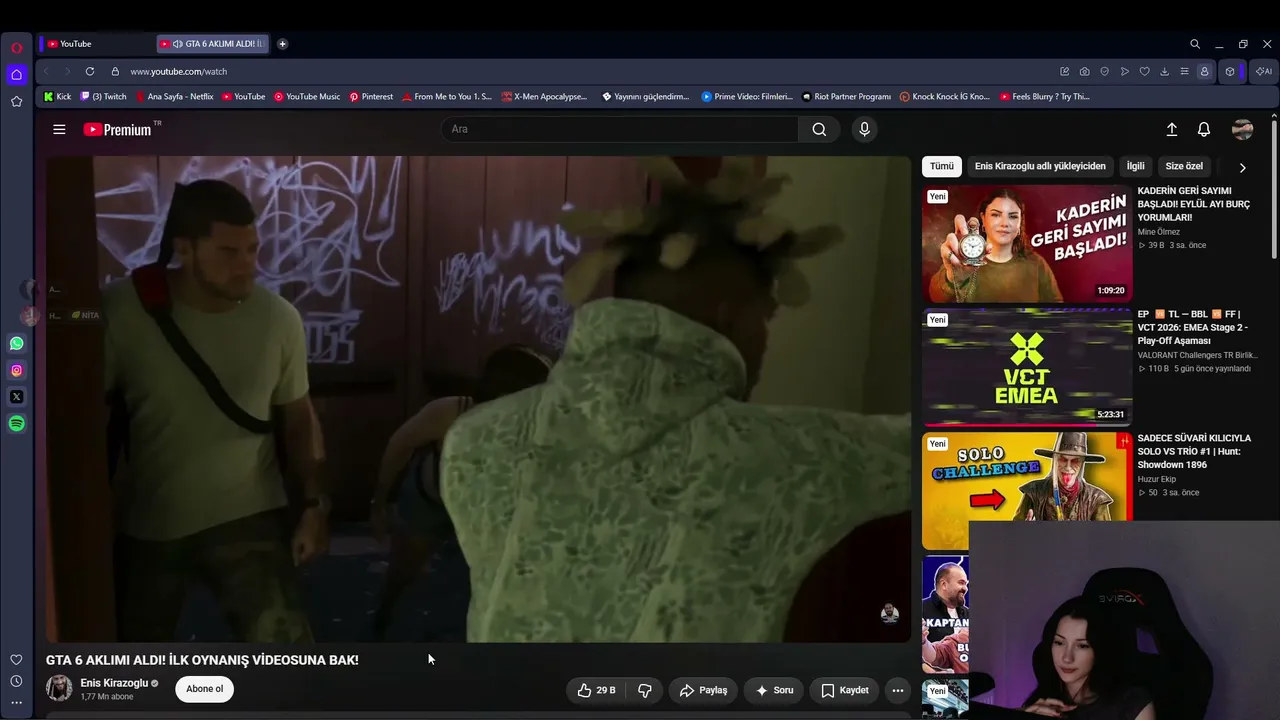
Task: Open the YouTube Music bookmark
Action: point(307,97)
